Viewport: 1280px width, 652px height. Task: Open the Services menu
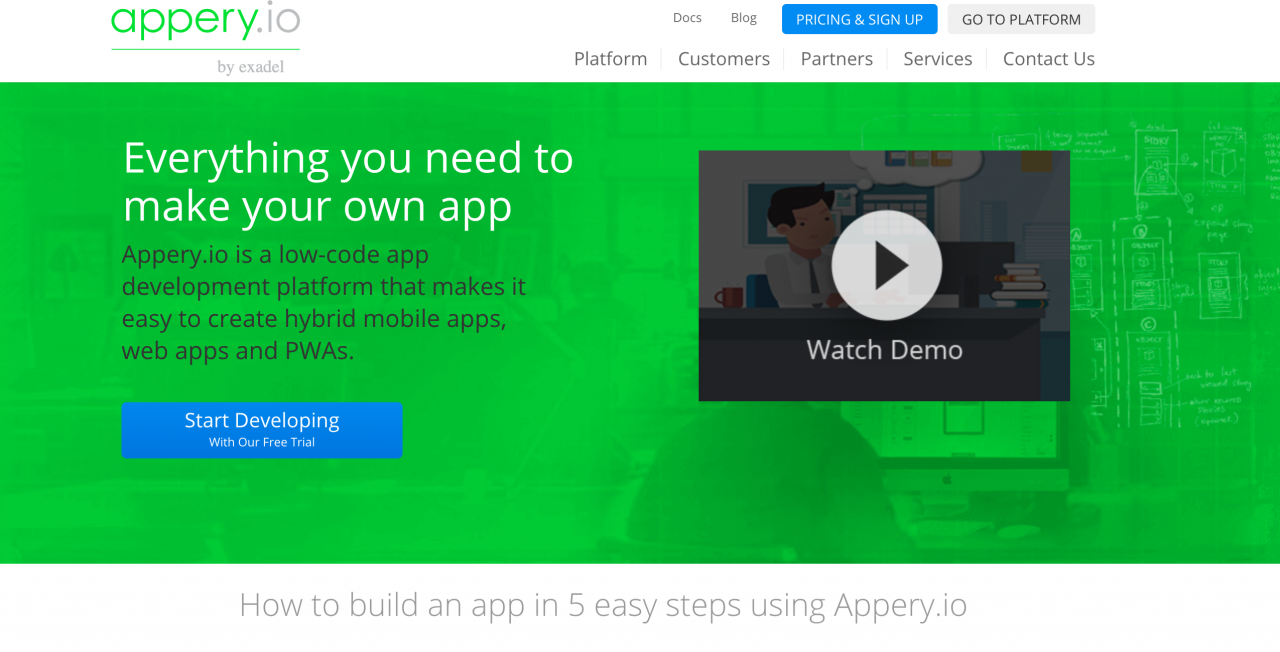click(938, 59)
